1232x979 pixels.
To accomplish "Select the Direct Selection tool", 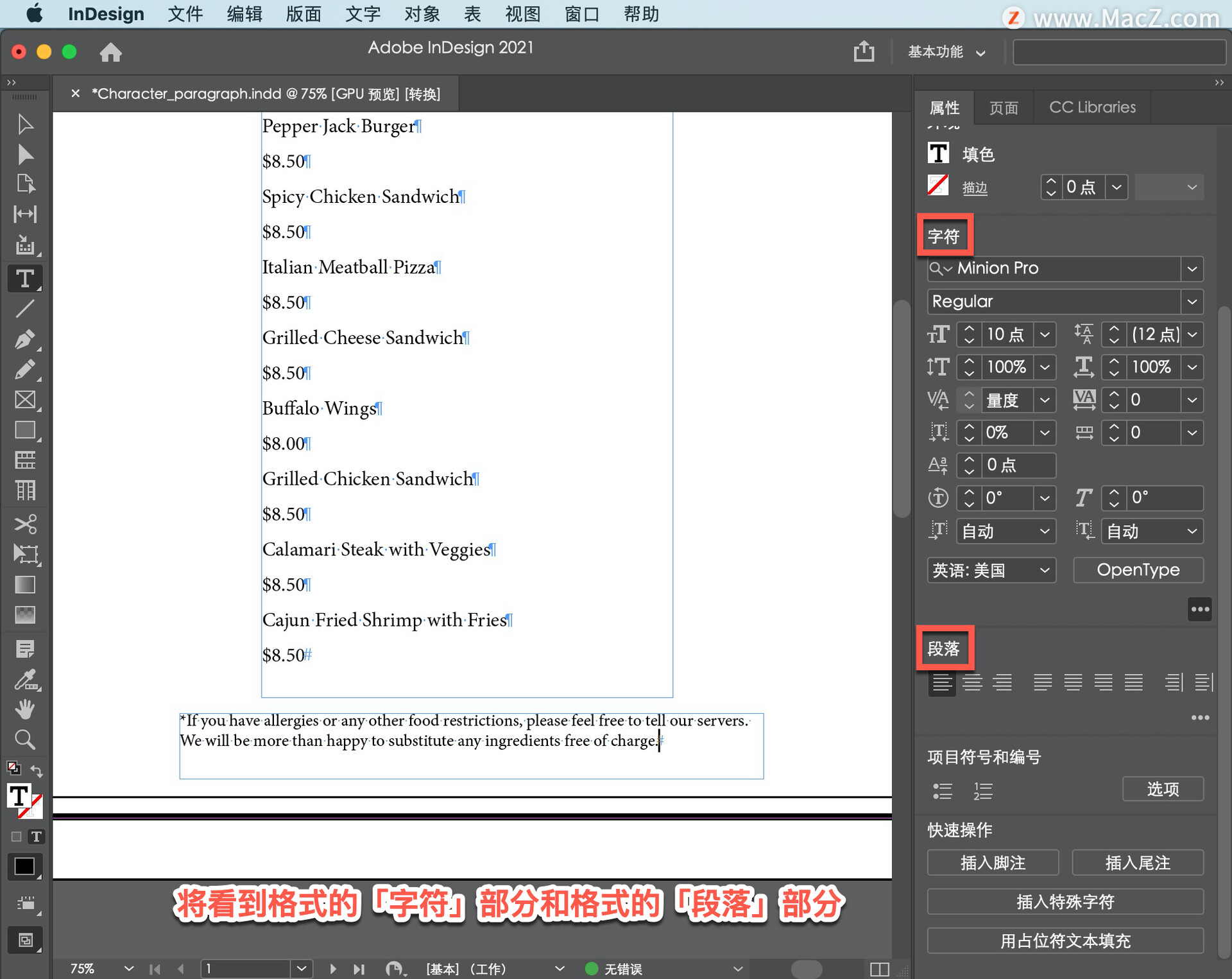I will [25, 154].
